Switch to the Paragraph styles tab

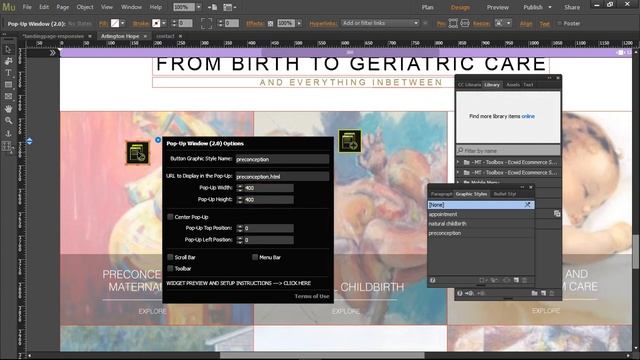[x=441, y=194]
